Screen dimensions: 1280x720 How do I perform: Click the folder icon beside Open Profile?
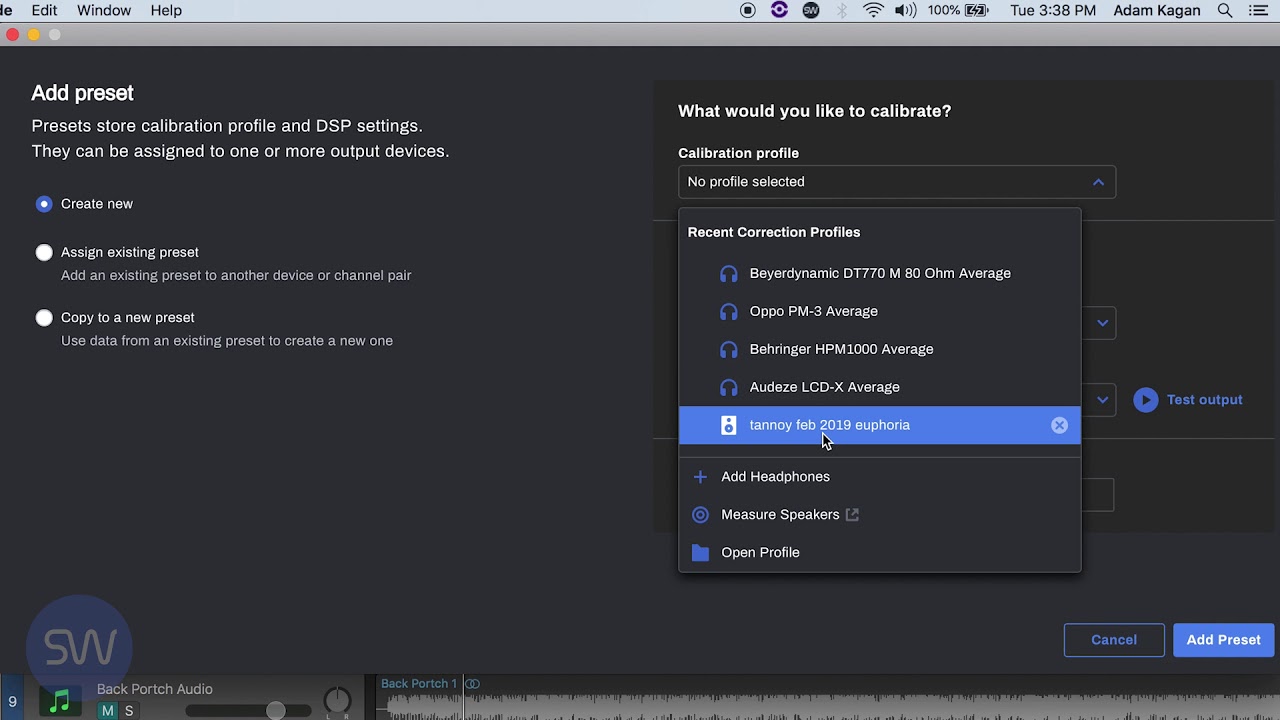coord(700,553)
